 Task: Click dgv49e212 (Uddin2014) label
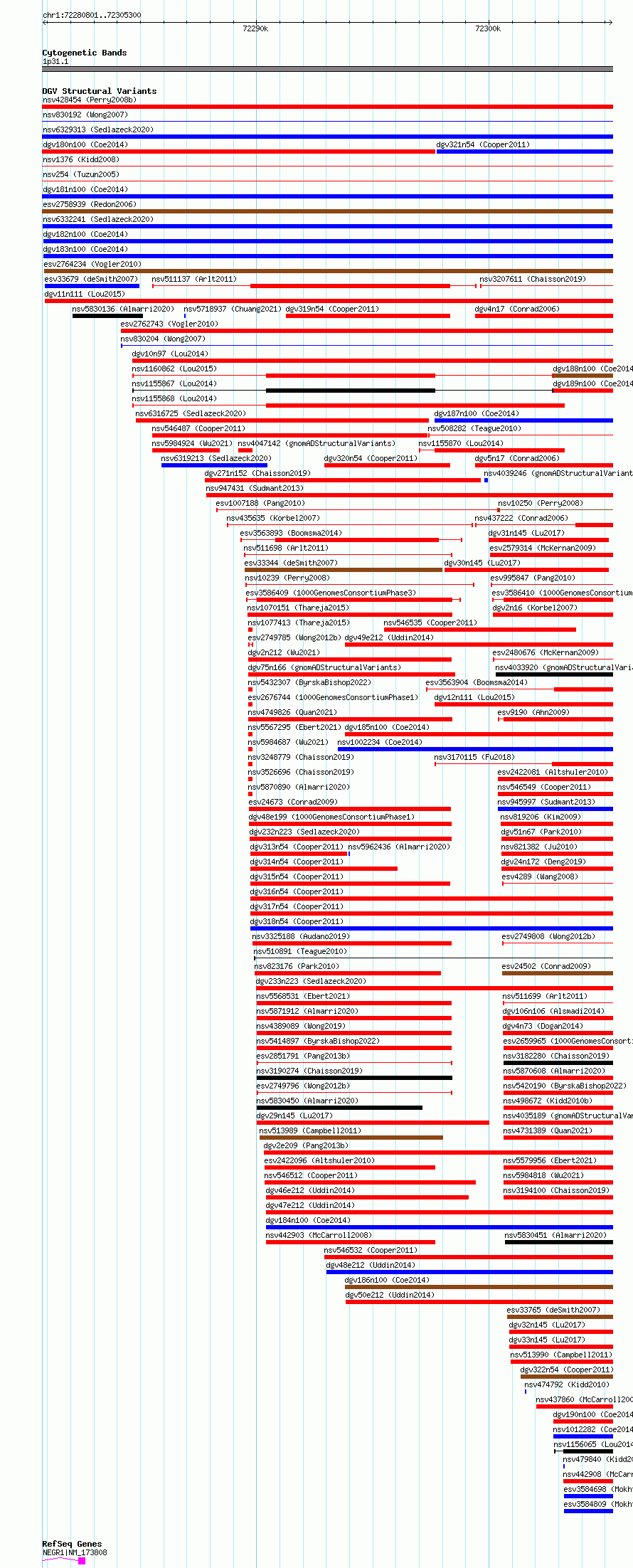(x=389, y=638)
